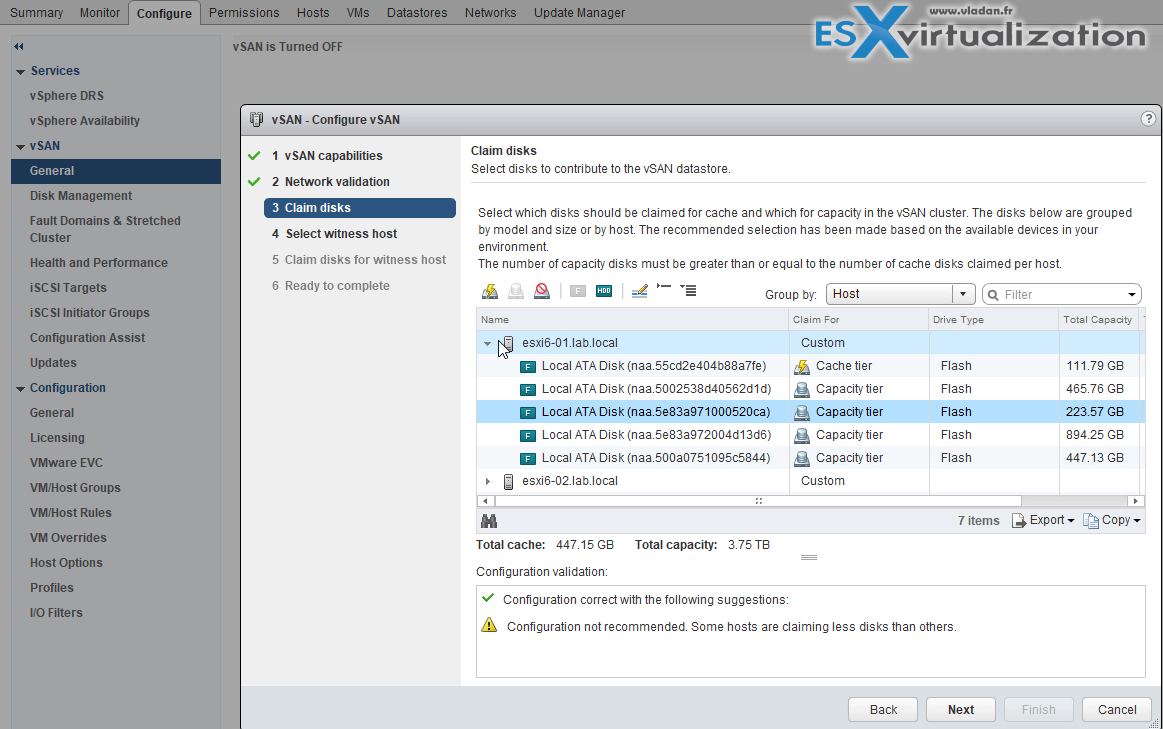Open Licensing in the Configuration section
This screenshot has width=1163, height=729.
[57, 438]
